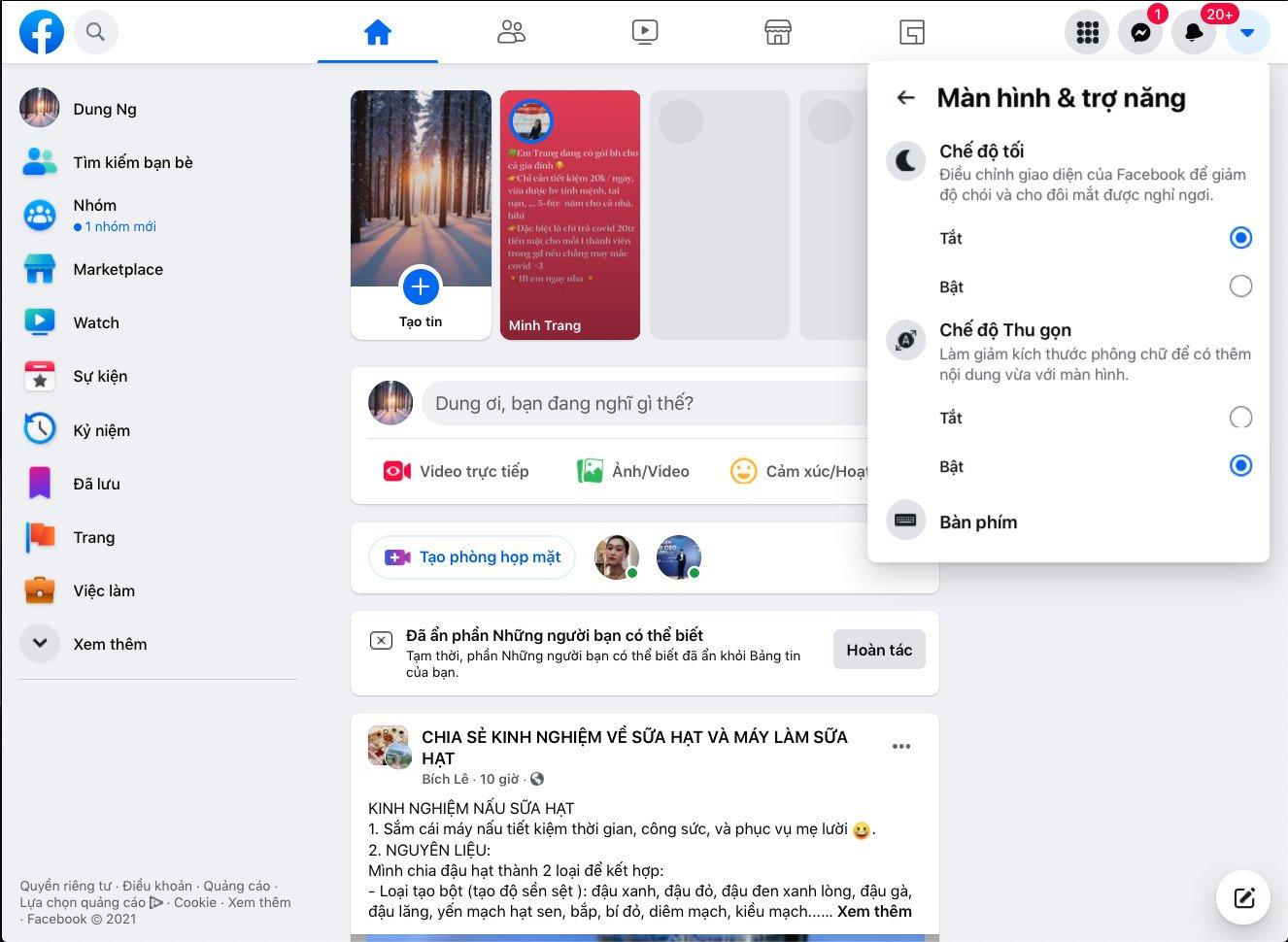Switch to the Watch video tab

pos(644,32)
